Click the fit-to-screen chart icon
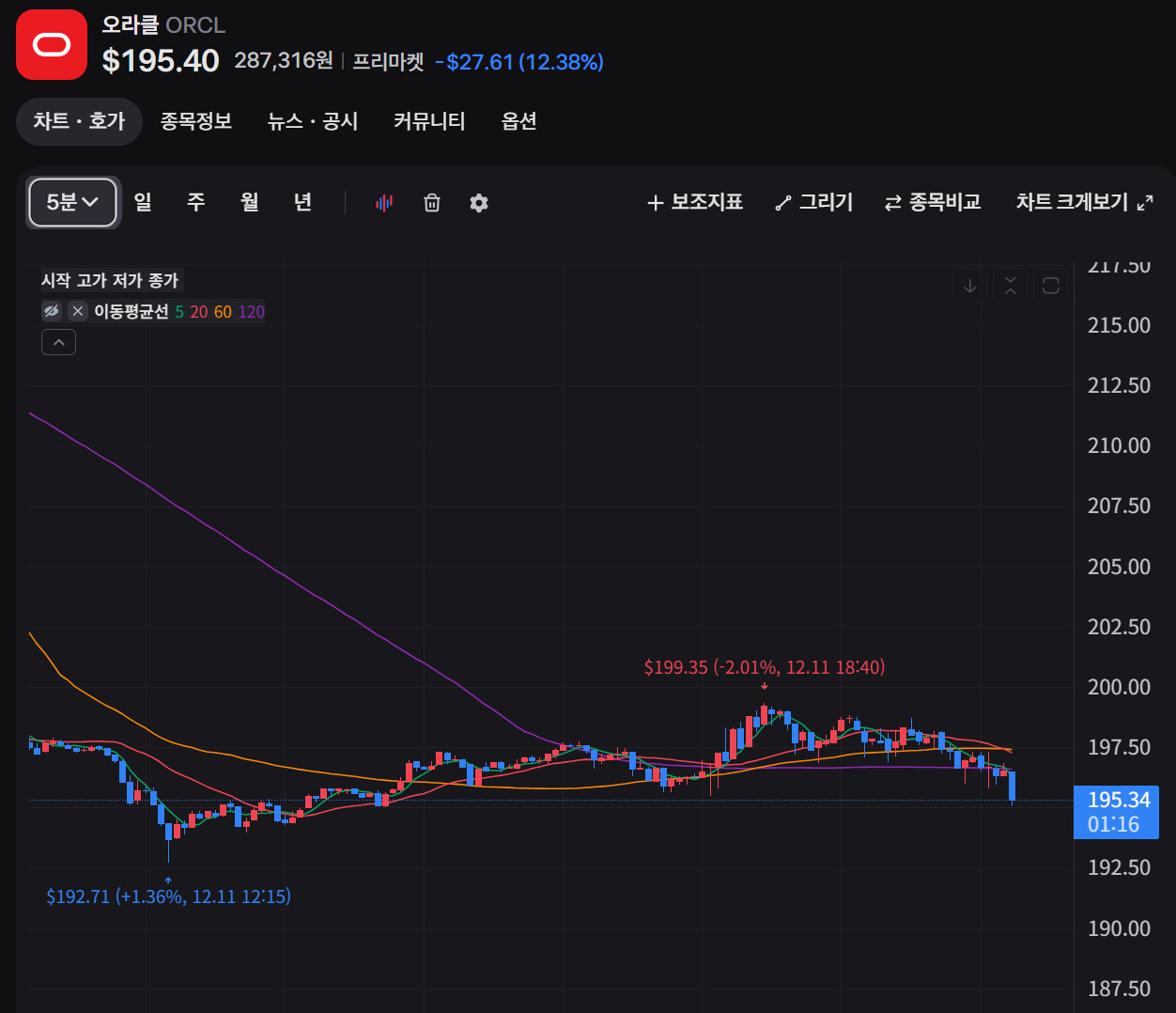Image resolution: width=1176 pixels, height=1013 pixels. tap(1050, 286)
